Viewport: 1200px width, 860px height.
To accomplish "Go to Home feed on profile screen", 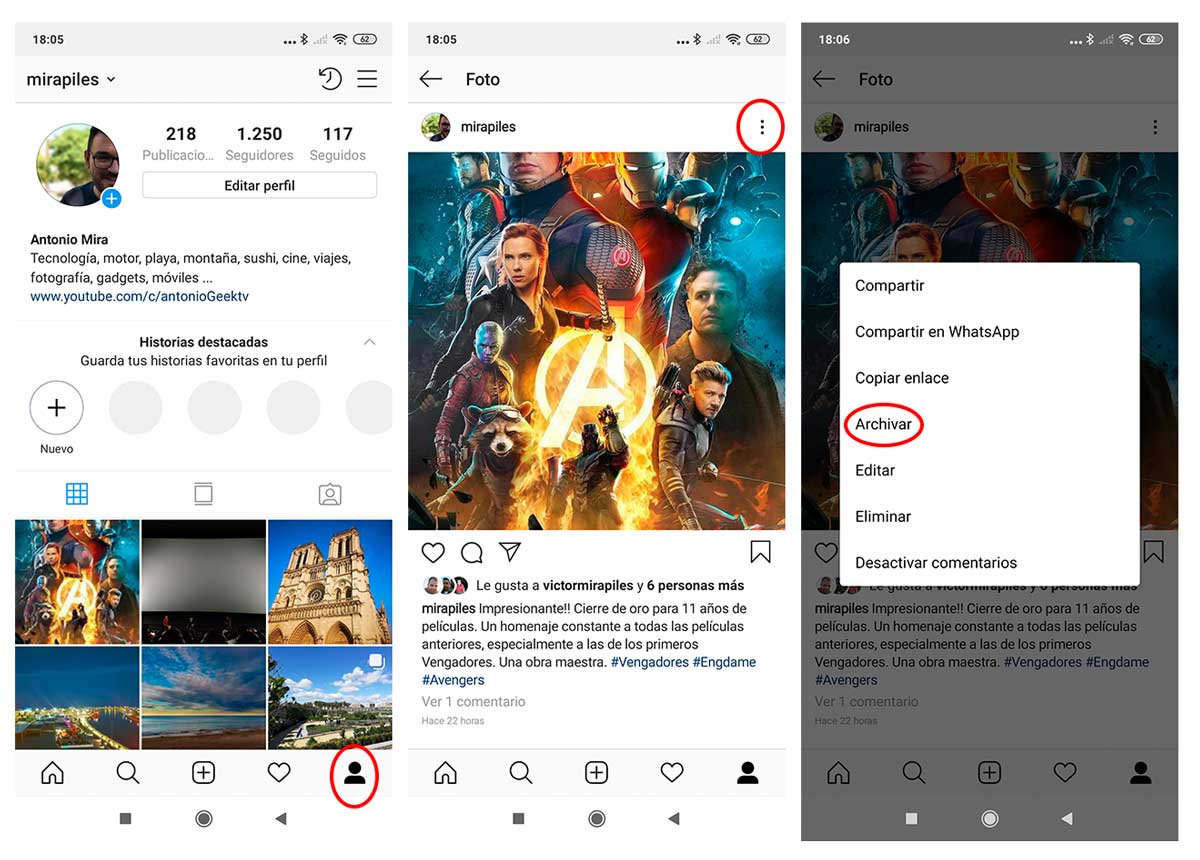I will coord(52,772).
